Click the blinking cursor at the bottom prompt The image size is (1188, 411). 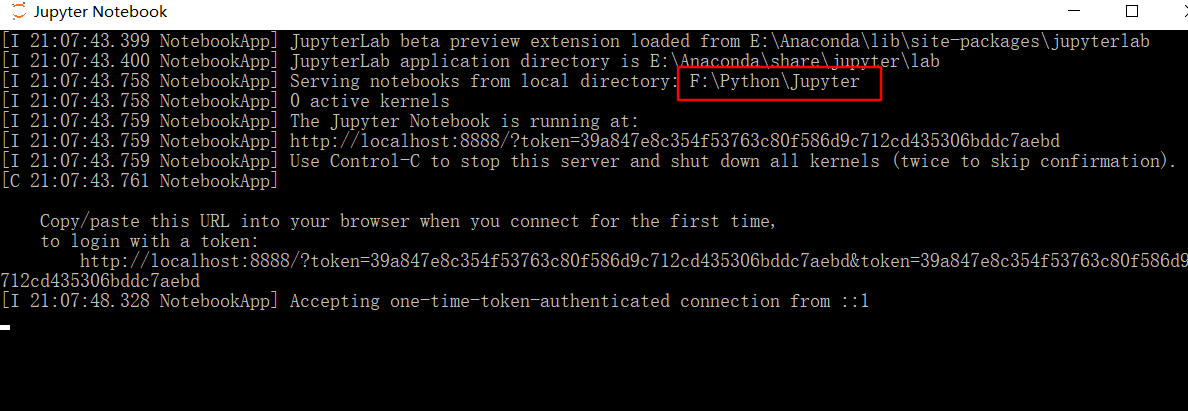point(5,328)
